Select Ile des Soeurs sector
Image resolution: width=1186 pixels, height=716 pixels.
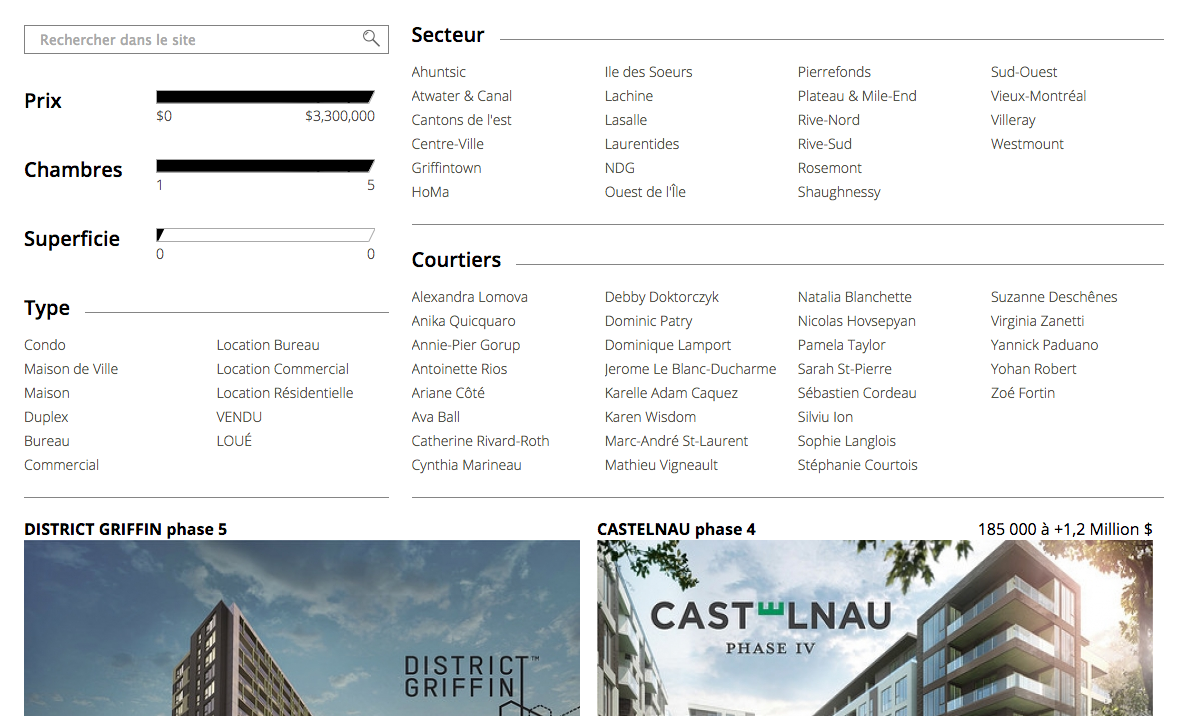[648, 72]
